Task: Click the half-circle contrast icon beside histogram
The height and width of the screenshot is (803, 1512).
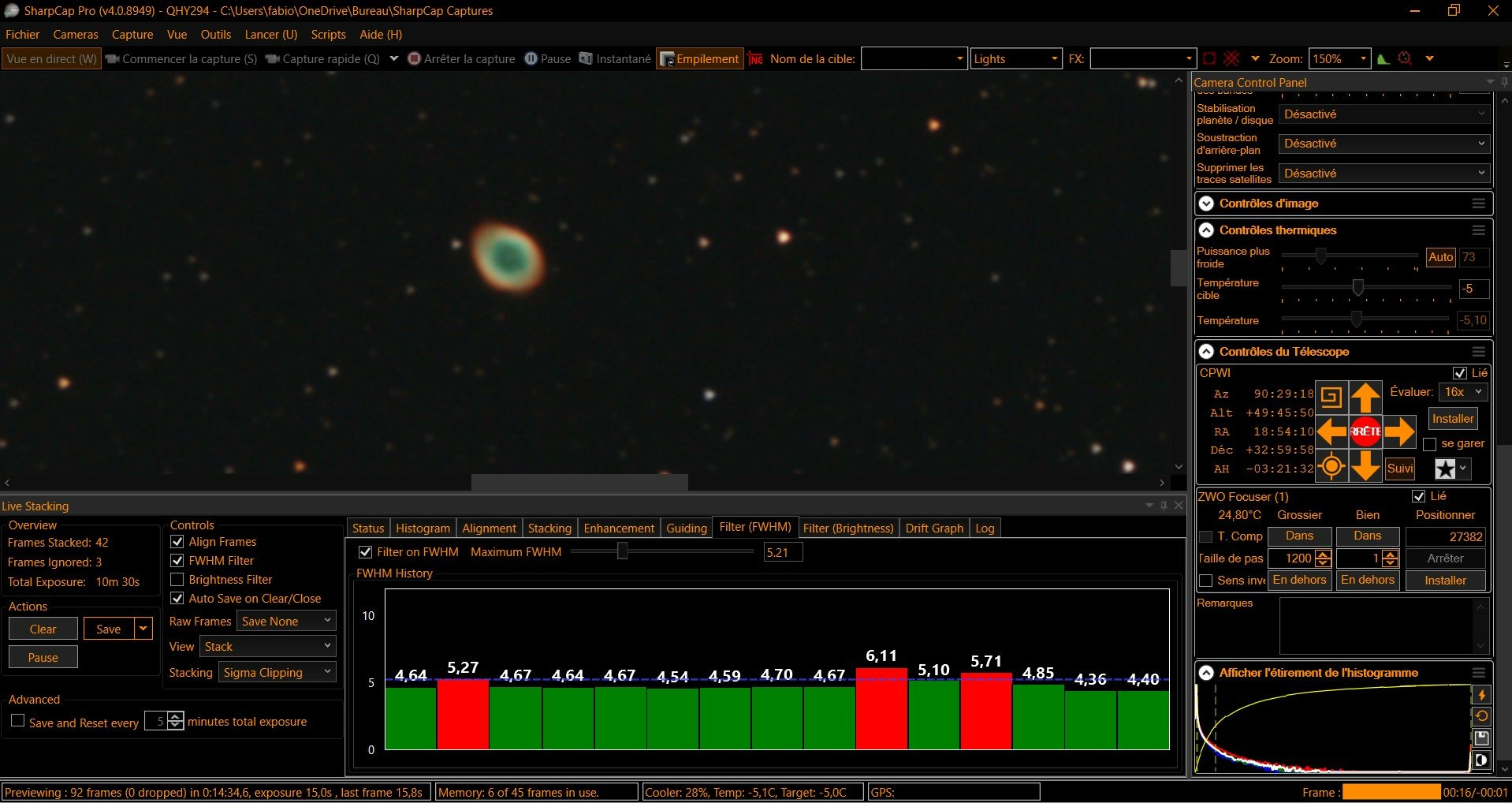Action: click(1481, 760)
